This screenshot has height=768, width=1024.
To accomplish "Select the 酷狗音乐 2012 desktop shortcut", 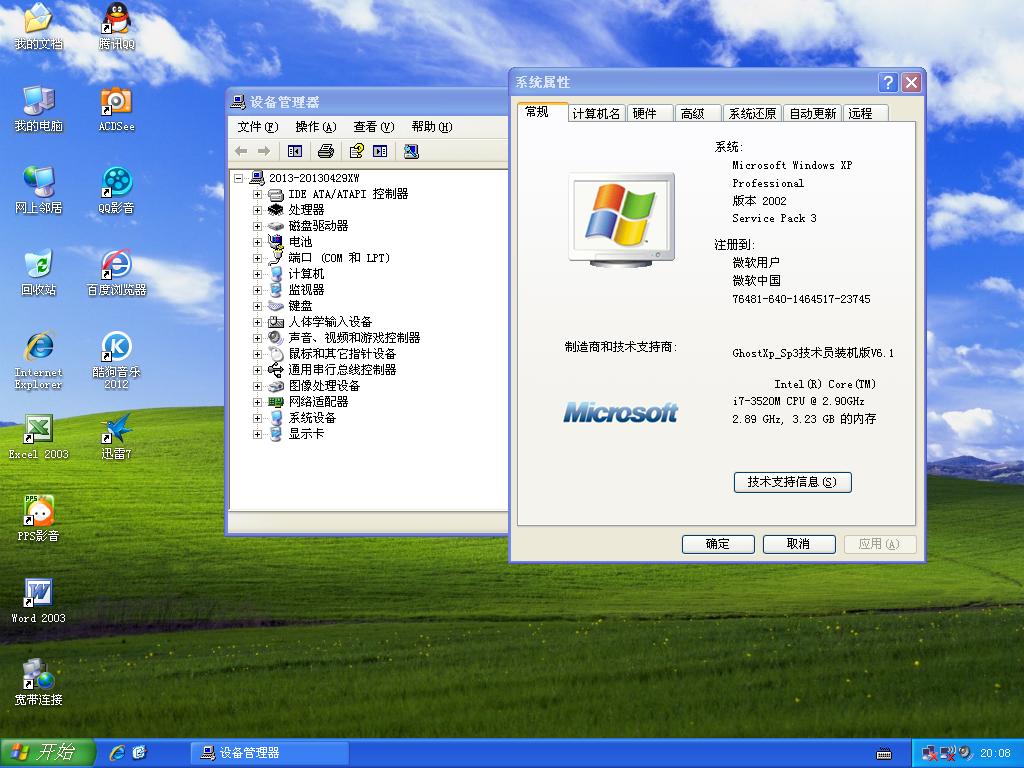I will (116, 360).
